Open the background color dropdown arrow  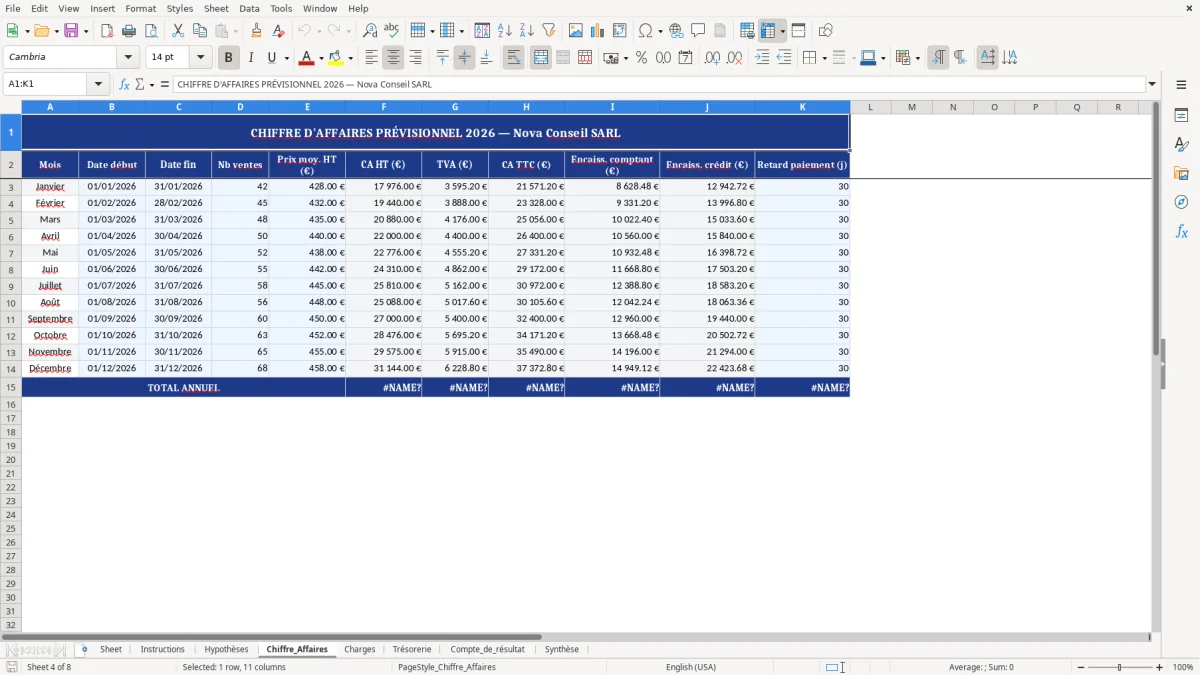[x=882, y=58]
